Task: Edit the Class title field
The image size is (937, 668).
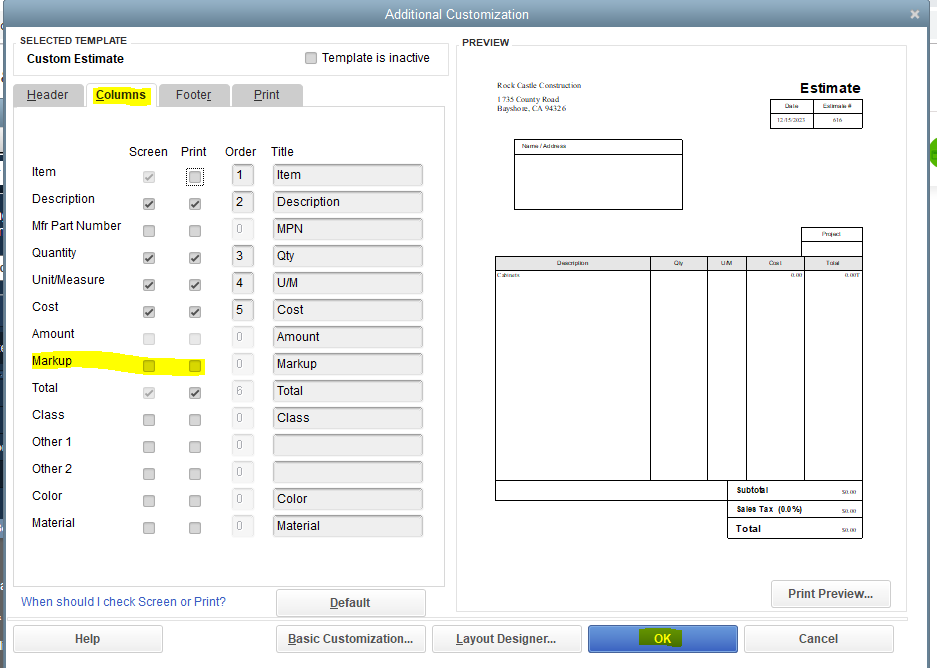Action: tap(348, 418)
